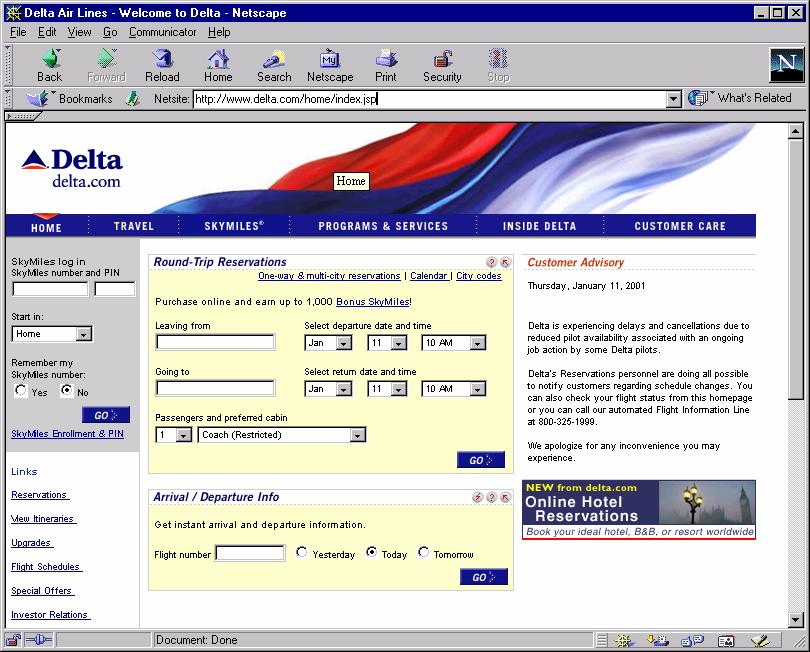The width and height of the screenshot is (810, 652).
Task: Open the CUSTOMER CARE navigation tab
Action: pos(680,226)
